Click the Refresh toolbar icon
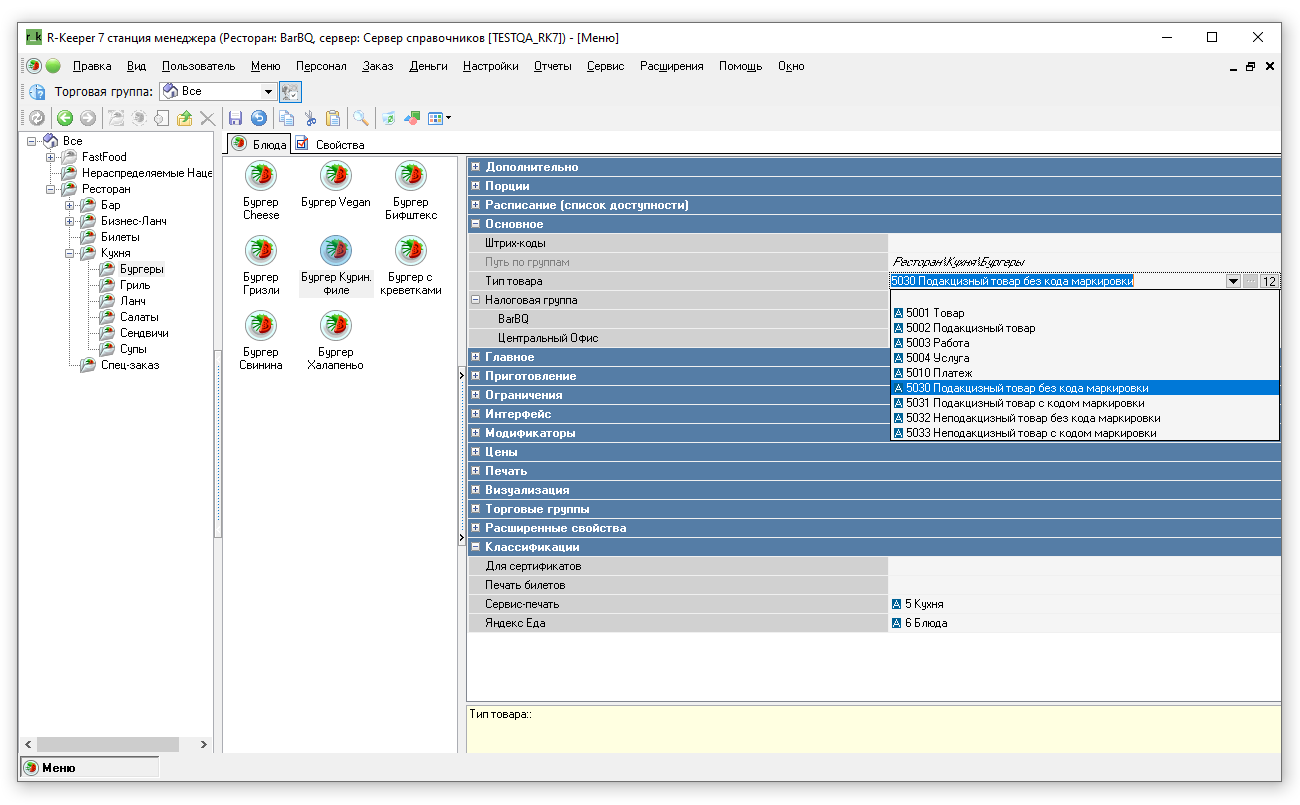 point(36,118)
